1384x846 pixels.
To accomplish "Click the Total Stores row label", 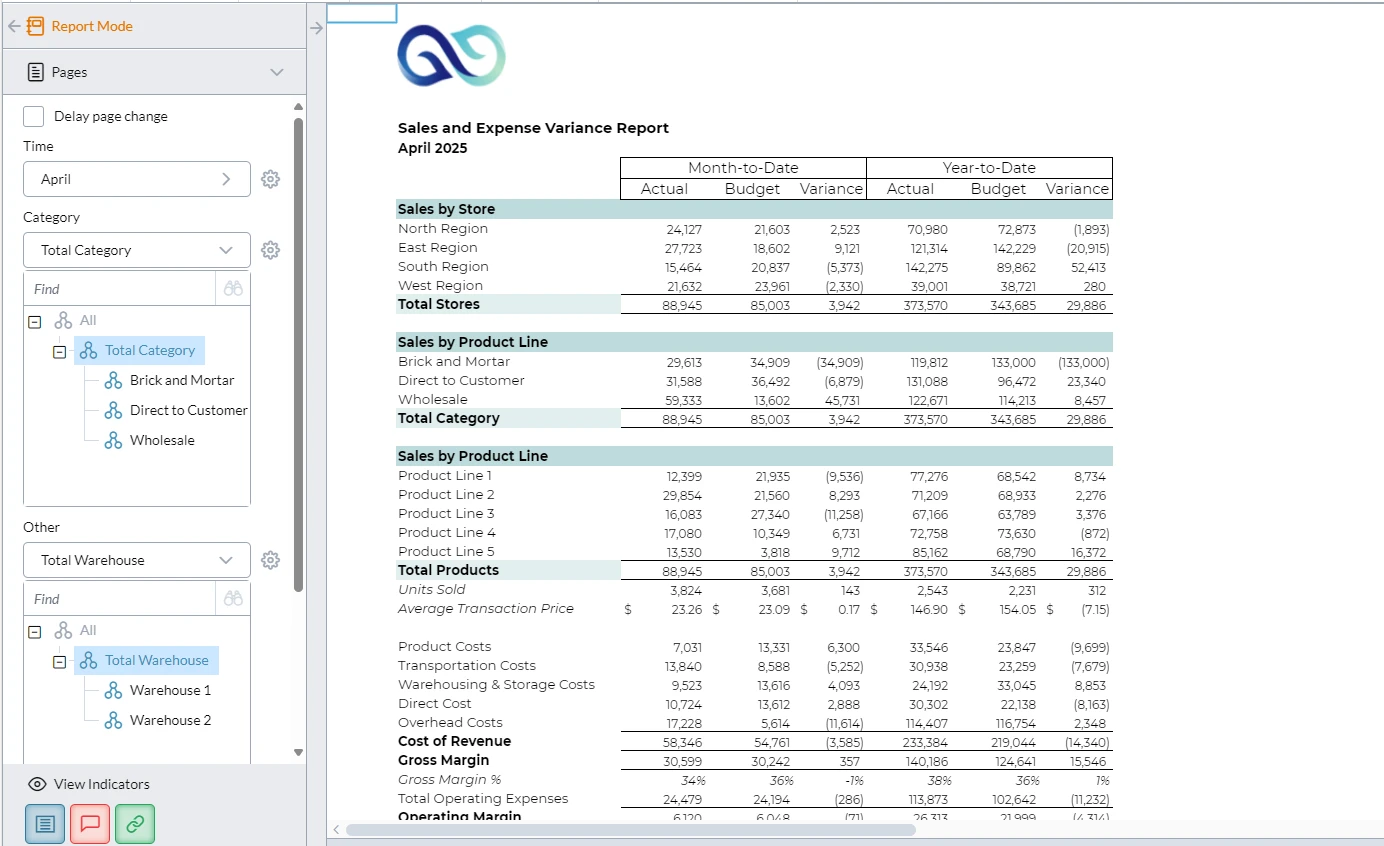I will click(439, 304).
